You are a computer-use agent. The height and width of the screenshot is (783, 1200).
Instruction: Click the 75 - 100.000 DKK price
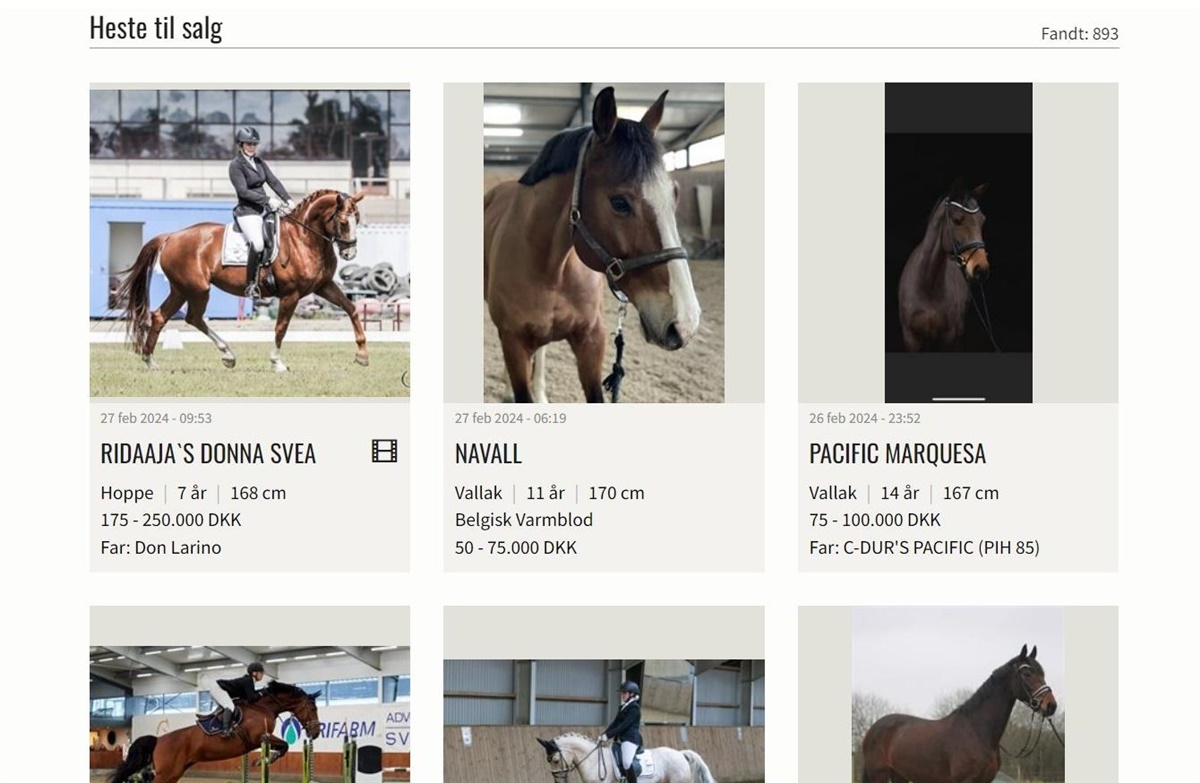875,520
